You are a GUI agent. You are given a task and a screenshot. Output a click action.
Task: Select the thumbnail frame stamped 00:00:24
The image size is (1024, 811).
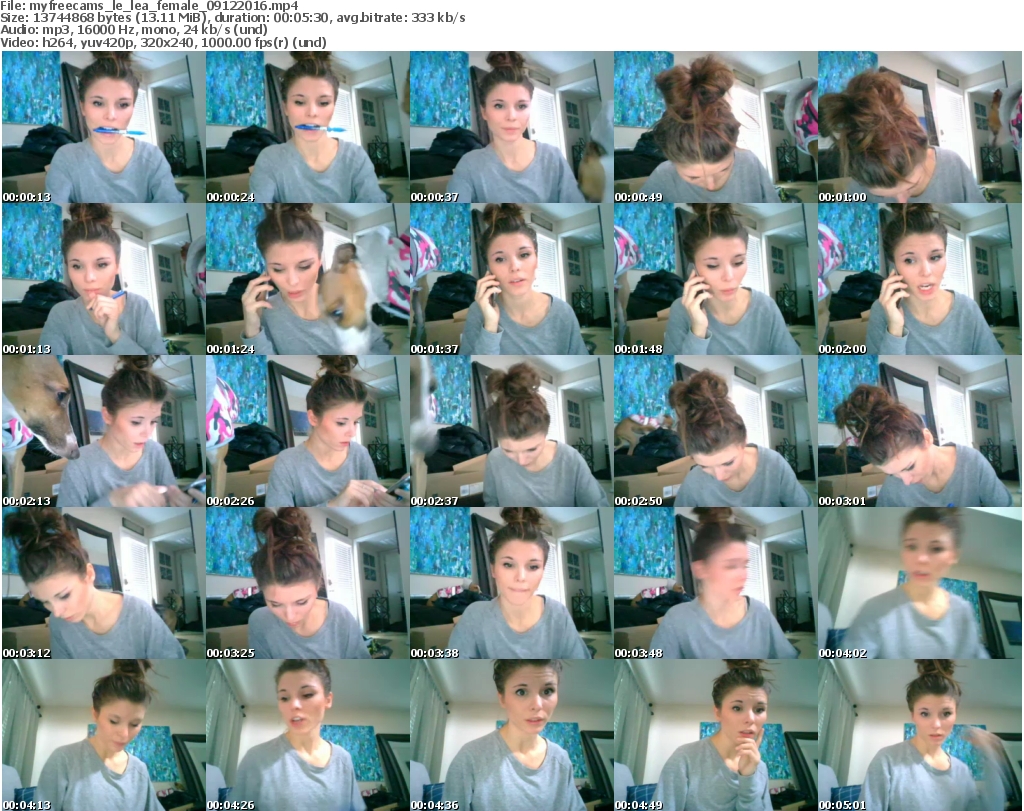coord(308,127)
